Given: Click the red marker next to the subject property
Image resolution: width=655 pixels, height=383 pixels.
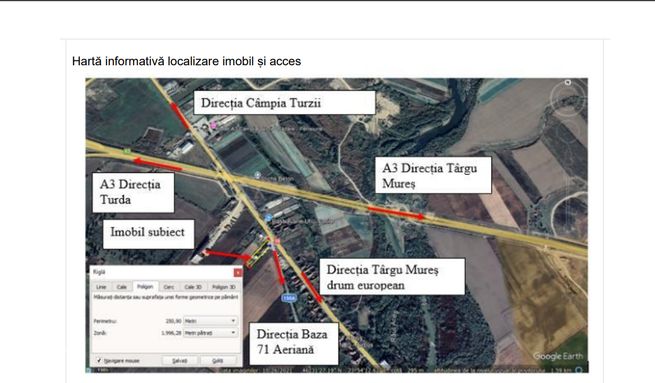Looking at the screenshot, I should pos(277,242).
